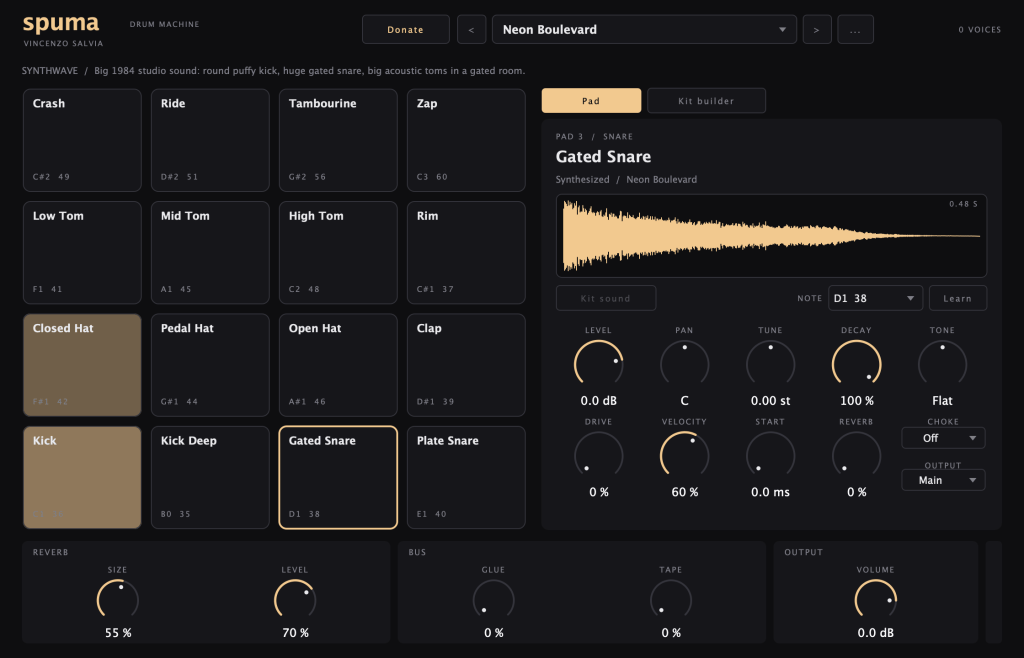The image size is (1024, 658).
Task: Select the Plate Snare pad
Action: point(466,477)
